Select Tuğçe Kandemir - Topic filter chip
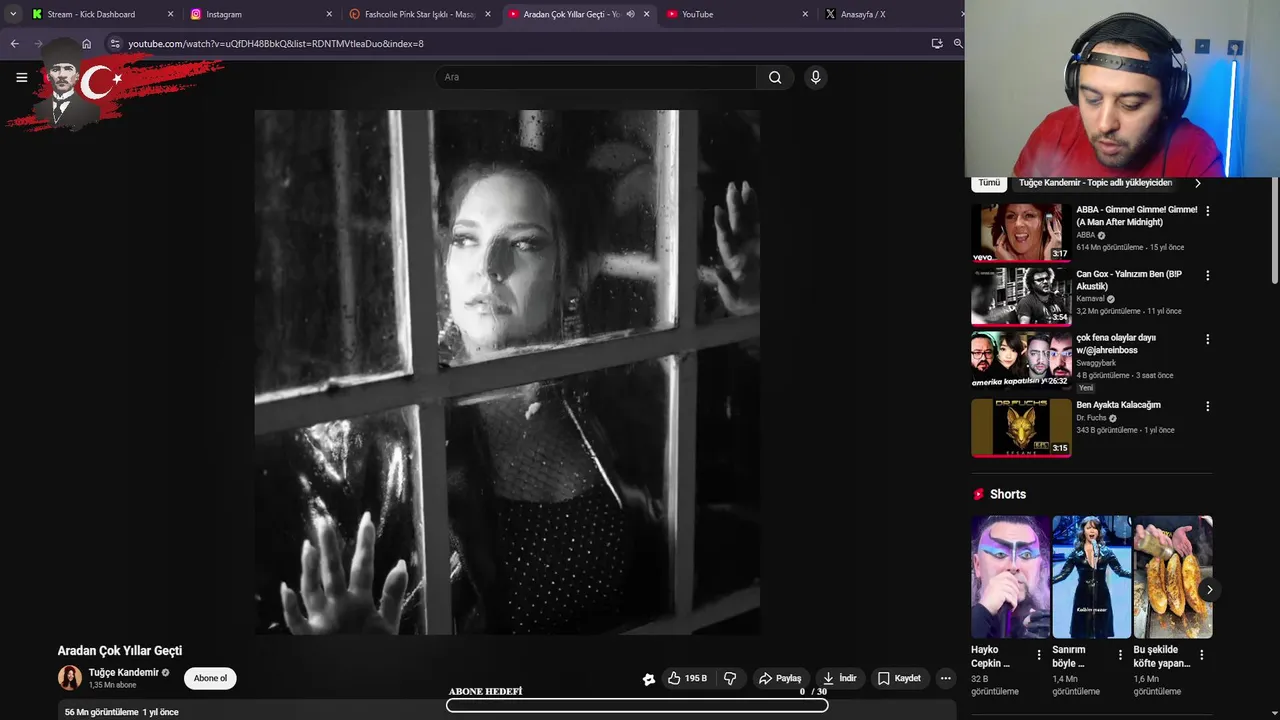 point(1095,183)
